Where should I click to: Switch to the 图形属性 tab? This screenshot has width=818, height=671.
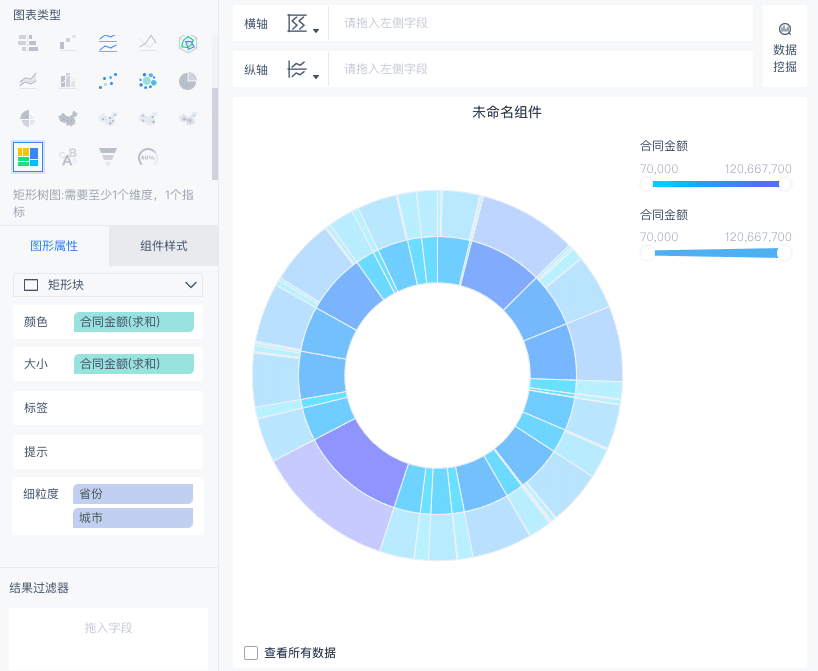(x=54, y=246)
